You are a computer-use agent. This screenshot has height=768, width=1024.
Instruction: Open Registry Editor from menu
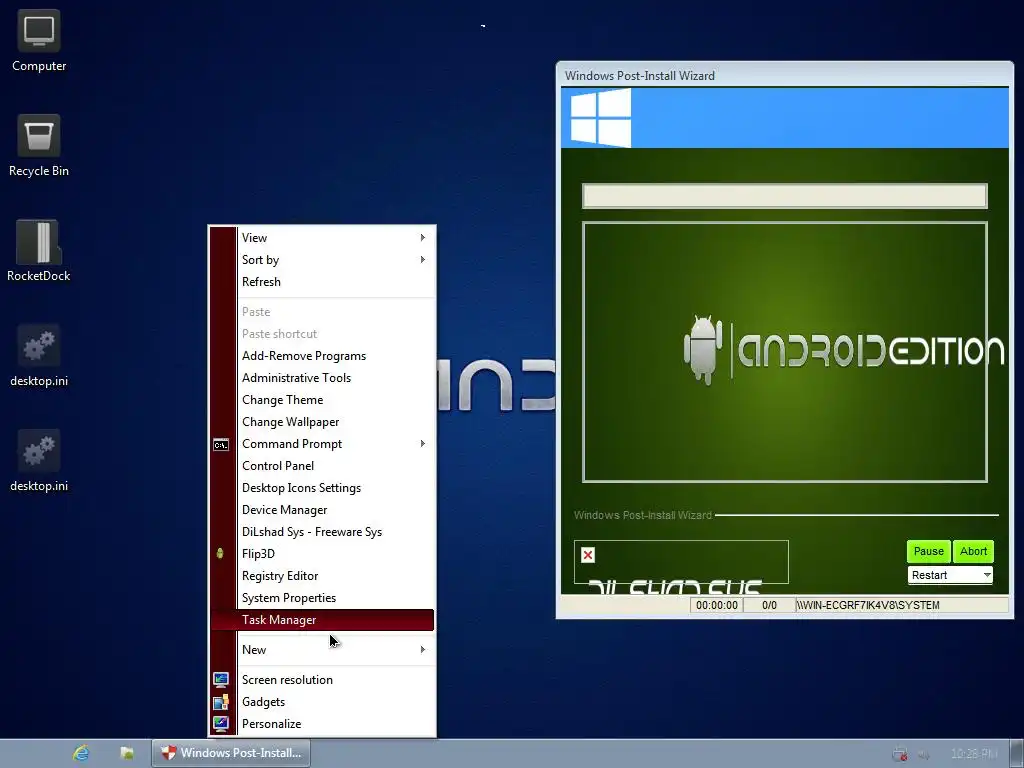pos(323,576)
